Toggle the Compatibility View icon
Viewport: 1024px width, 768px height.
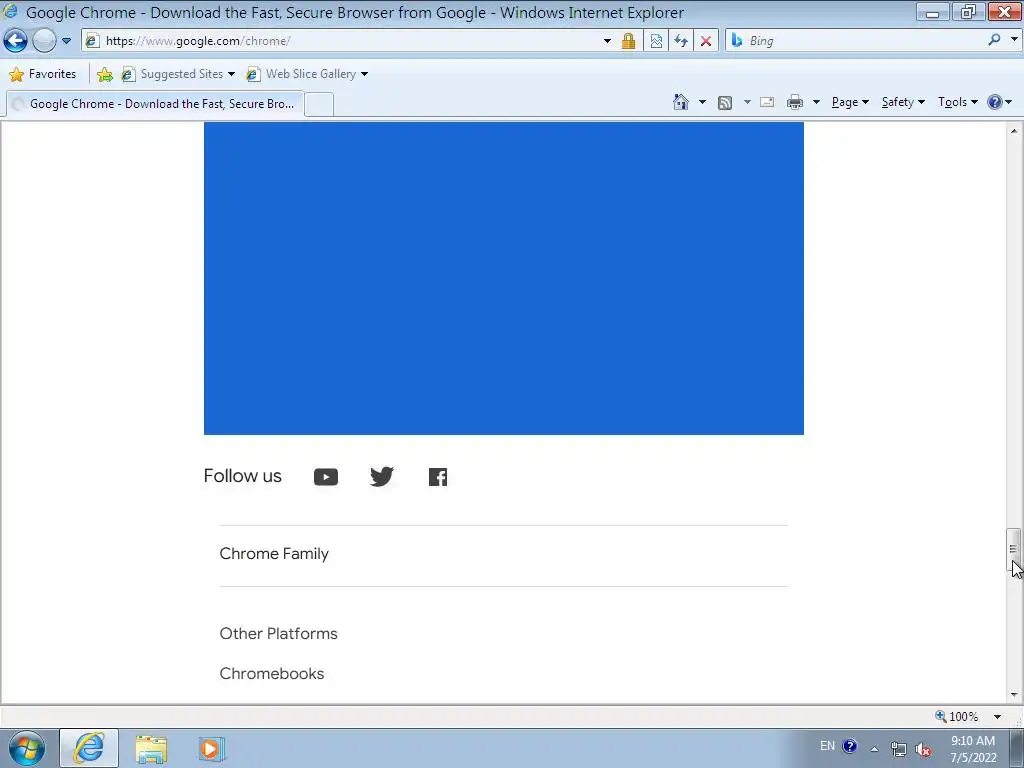(656, 40)
